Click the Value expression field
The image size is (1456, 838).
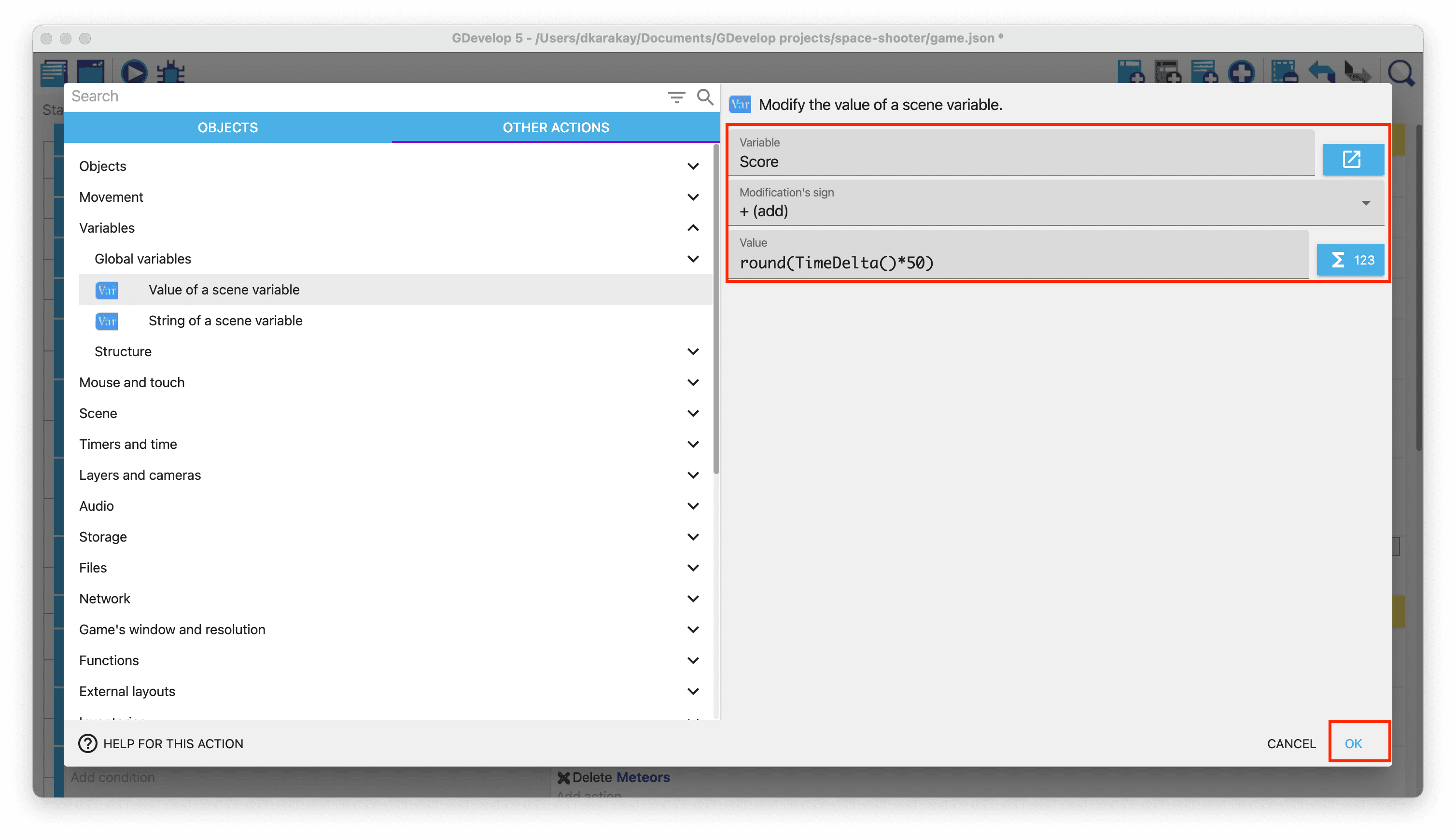[x=1019, y=263]
